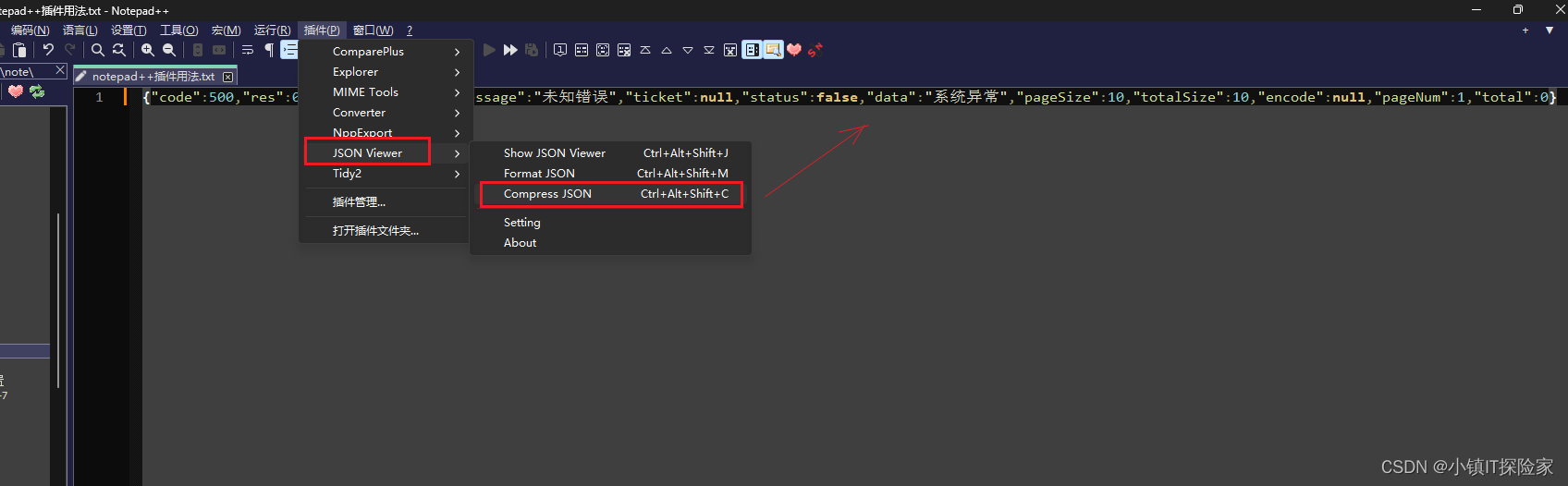Click the greyed save recorded macro icon

532,50
